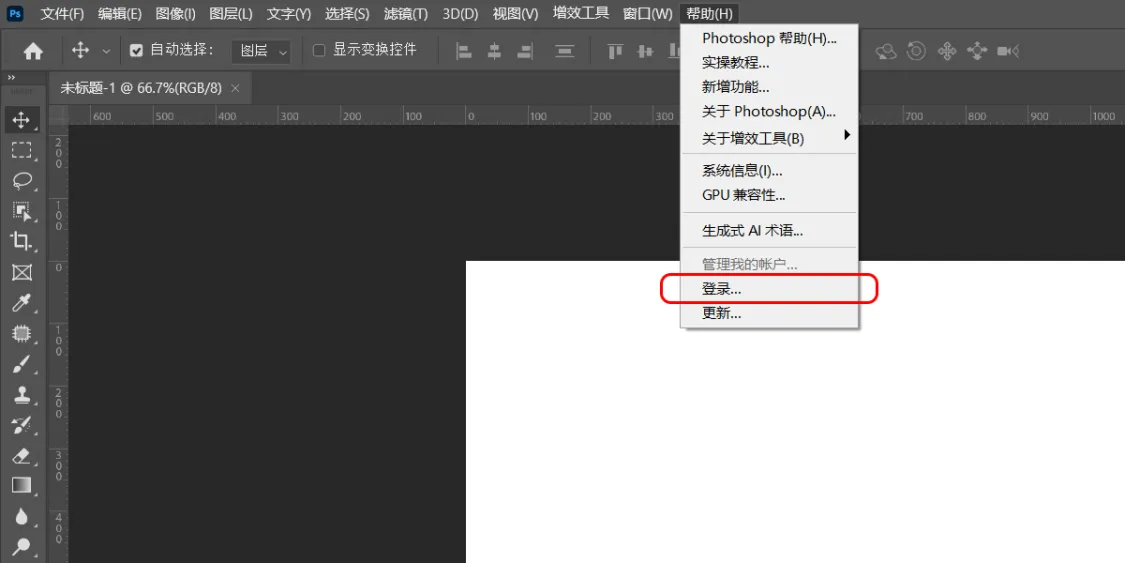1125x563 pixels.
Task: Open the 视图(V) menu
Action: point(516,14)
